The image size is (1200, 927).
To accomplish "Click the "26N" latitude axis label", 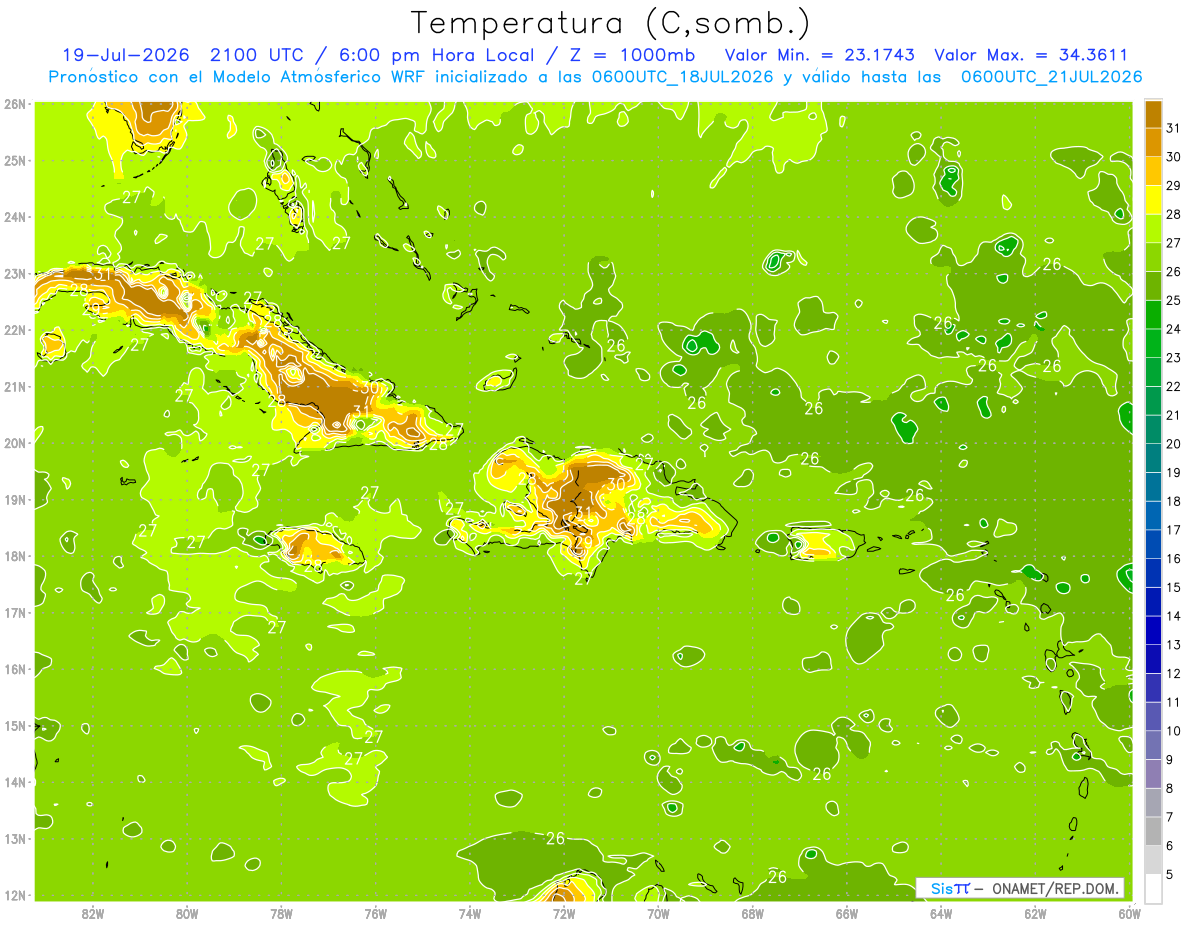I will pos(14,103).
